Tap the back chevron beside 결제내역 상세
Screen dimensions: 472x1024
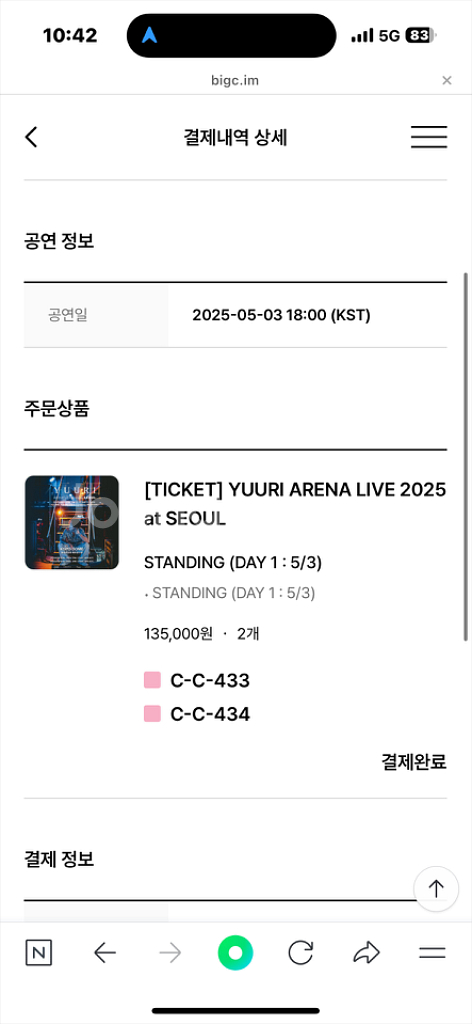(x=31, y=137)
